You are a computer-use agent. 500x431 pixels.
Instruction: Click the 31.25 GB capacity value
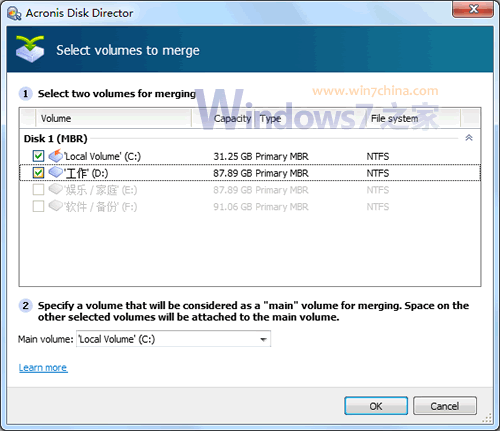232,156
